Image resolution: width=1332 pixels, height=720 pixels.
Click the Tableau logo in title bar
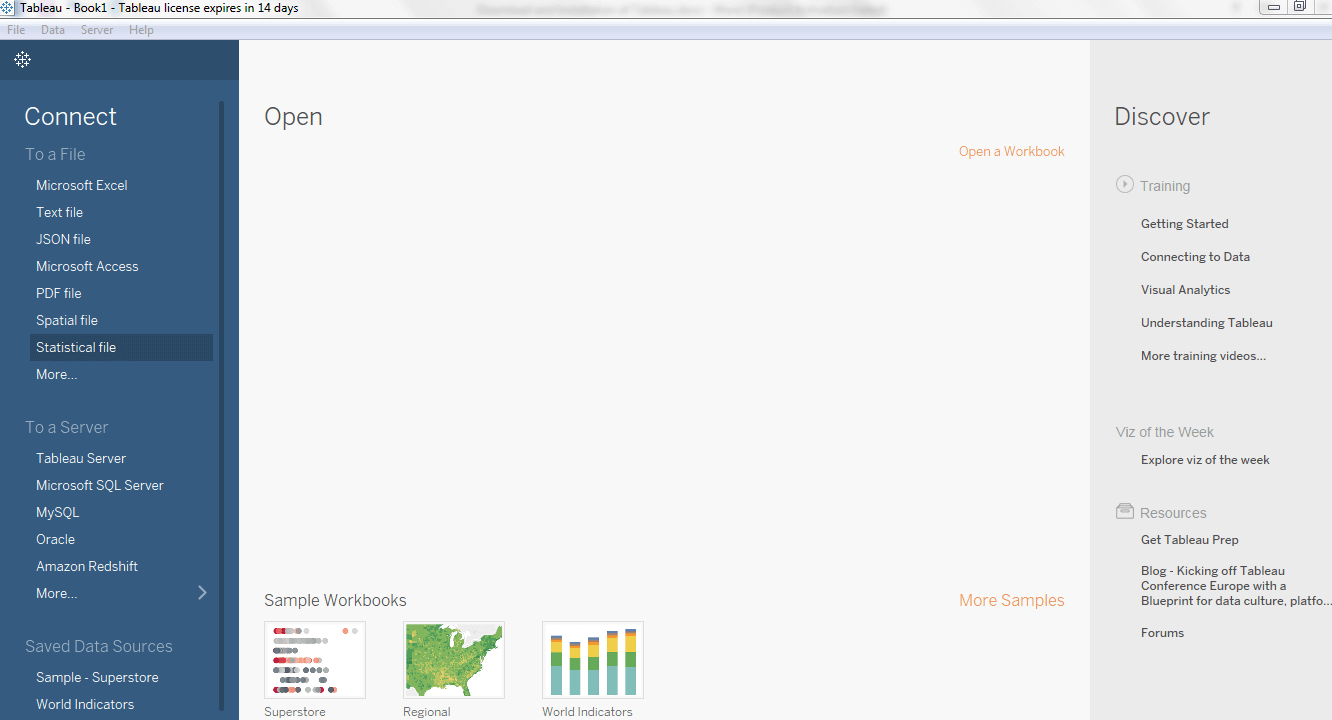(8, 7)
